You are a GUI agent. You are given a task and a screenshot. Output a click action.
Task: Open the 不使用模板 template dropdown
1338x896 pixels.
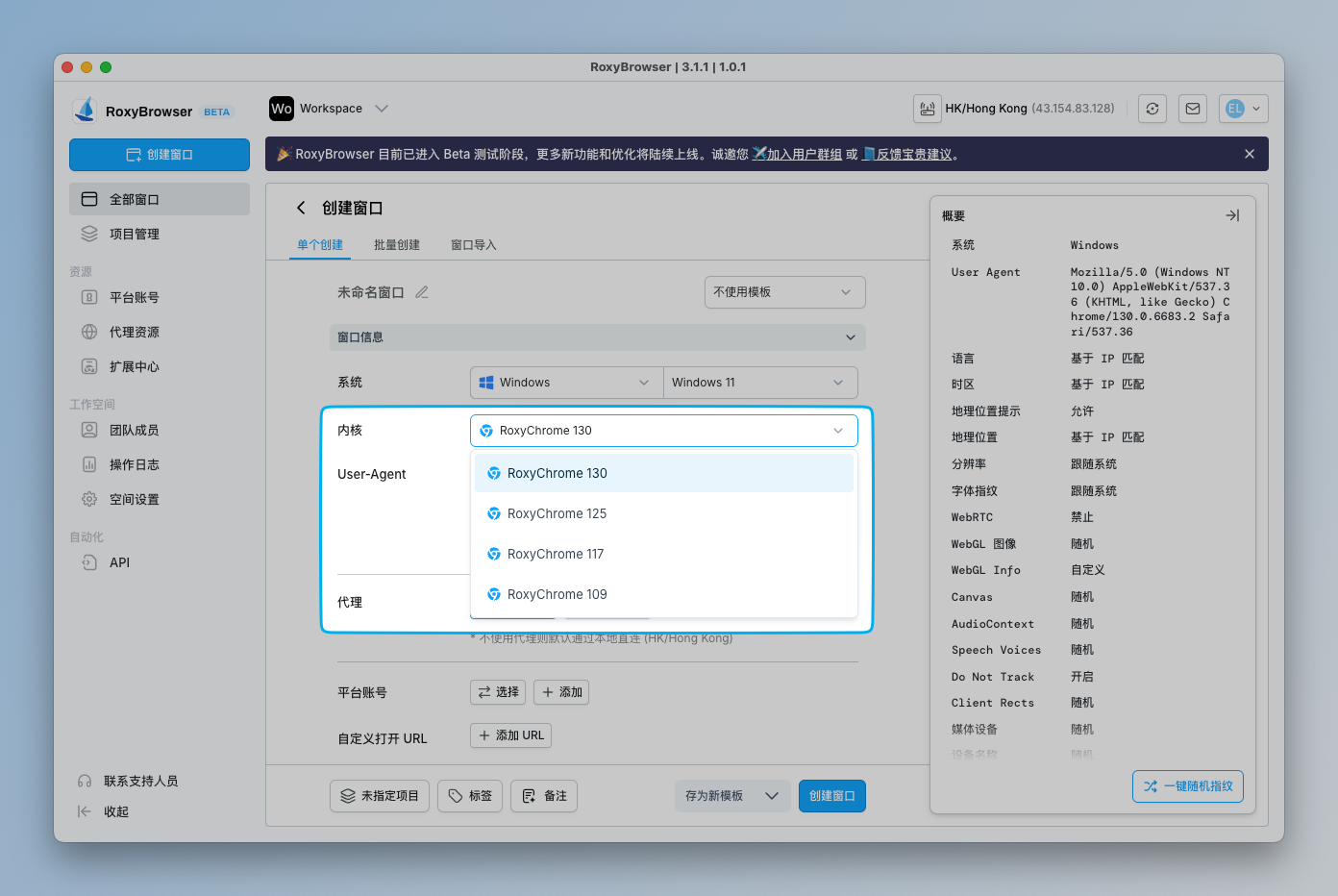pos(785,292)
